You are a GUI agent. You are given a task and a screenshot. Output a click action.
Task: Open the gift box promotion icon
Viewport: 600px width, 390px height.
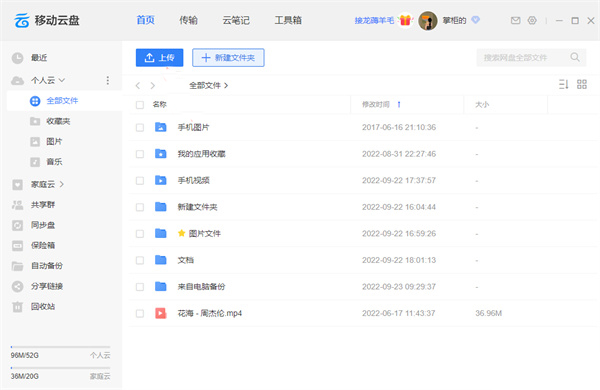(405, 20)
